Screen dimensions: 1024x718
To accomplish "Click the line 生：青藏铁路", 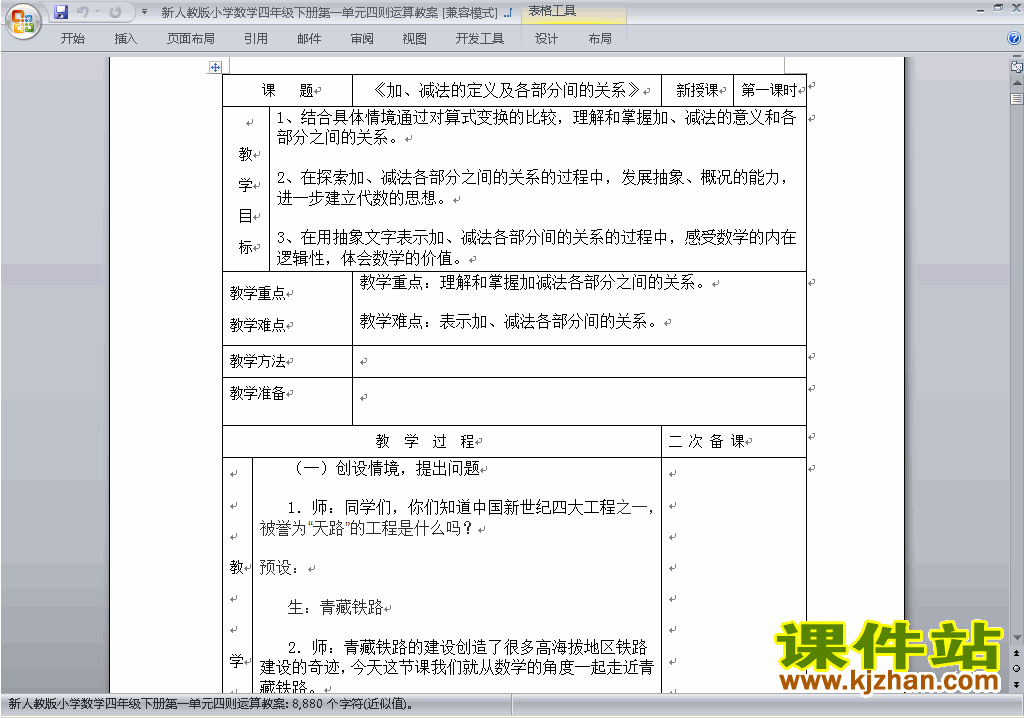I will point(335,608).
